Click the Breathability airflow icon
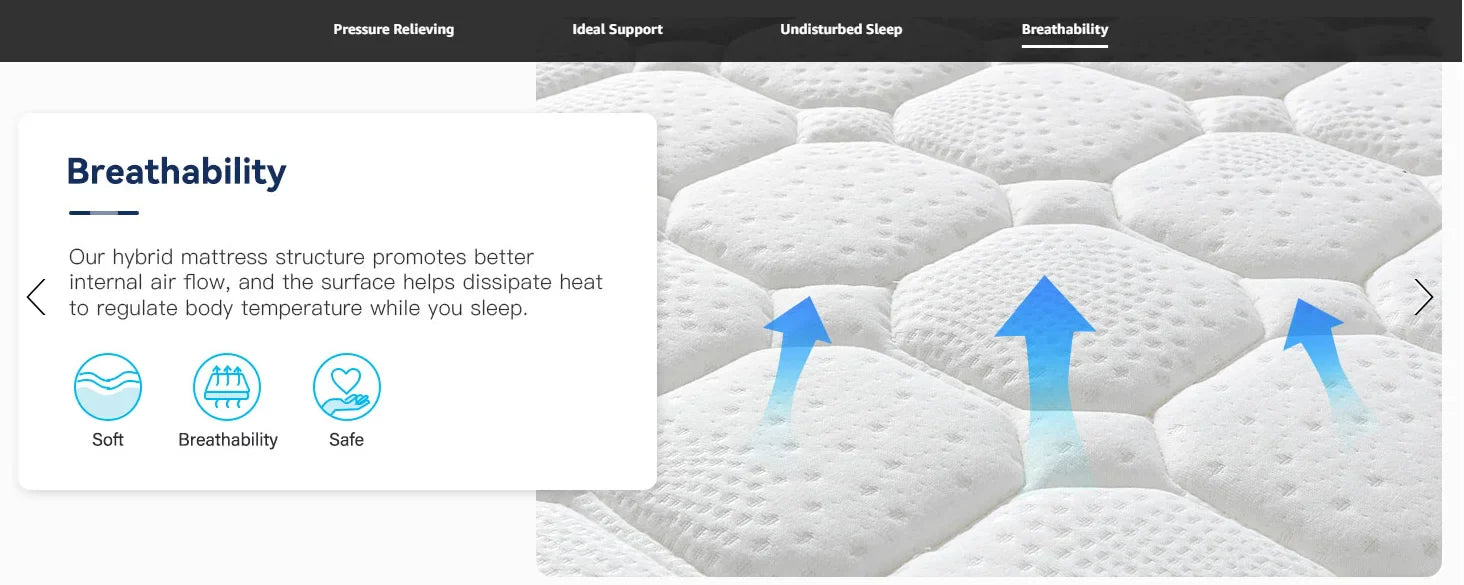Screen dimensions: 1464x585 (x=227, y=387)
